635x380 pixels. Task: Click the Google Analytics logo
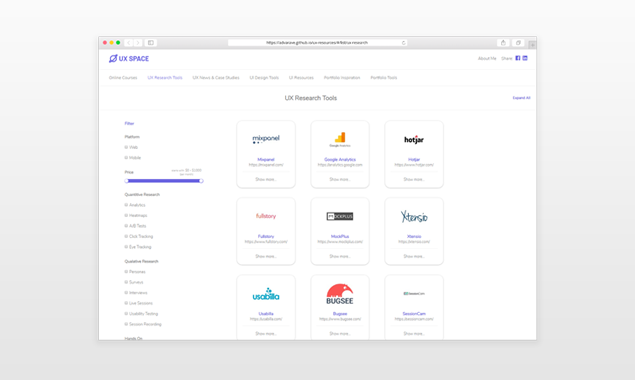(340, 139)
